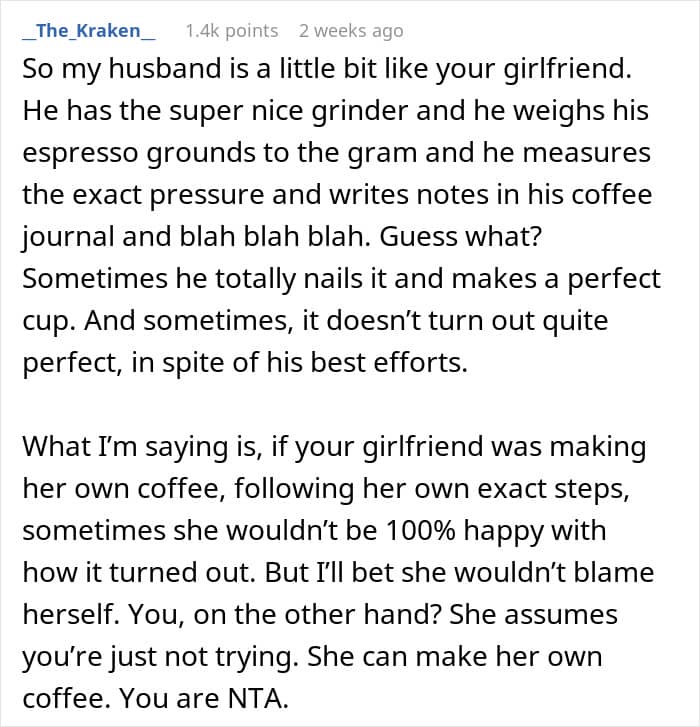Click the phrase 'just not trying'
Viewport: 700px width, 727px height.
[x=204, y=657]
